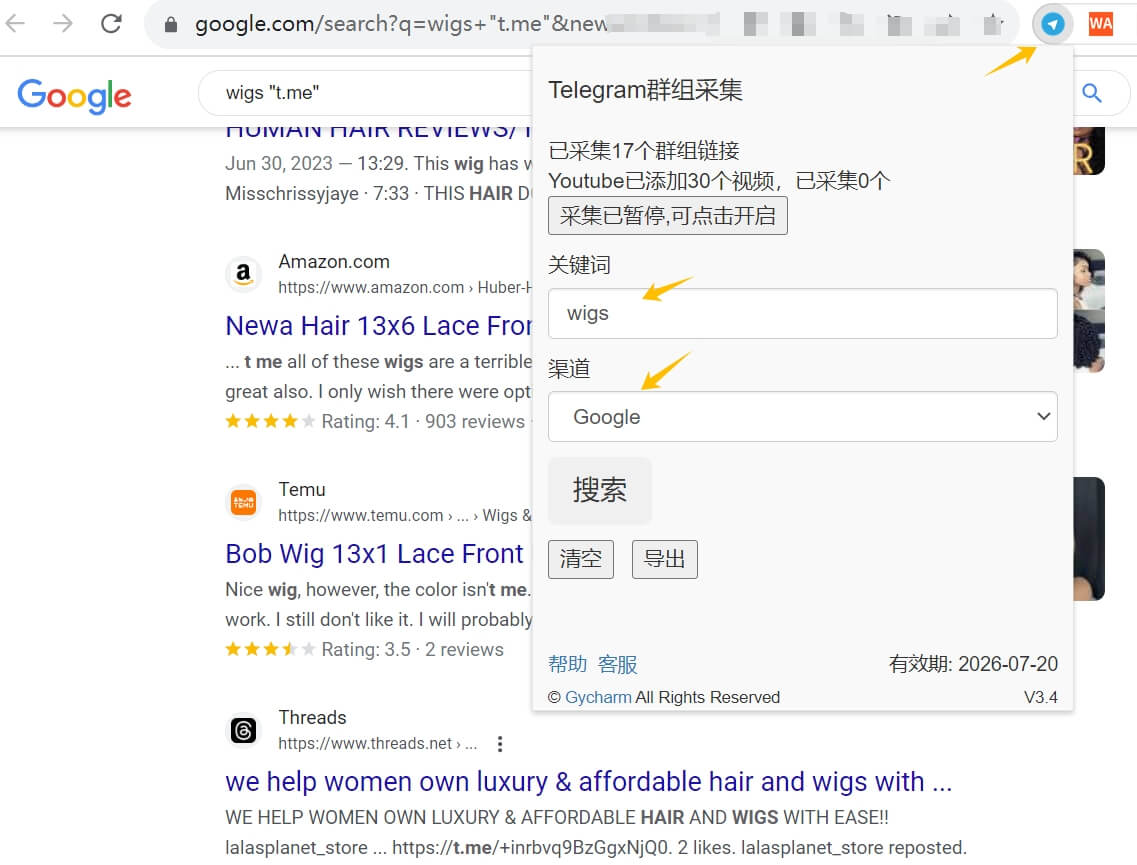Click the V3.4 version label
The image size is (1137, 865).
pyautogui.click(x=1041, y=698)
